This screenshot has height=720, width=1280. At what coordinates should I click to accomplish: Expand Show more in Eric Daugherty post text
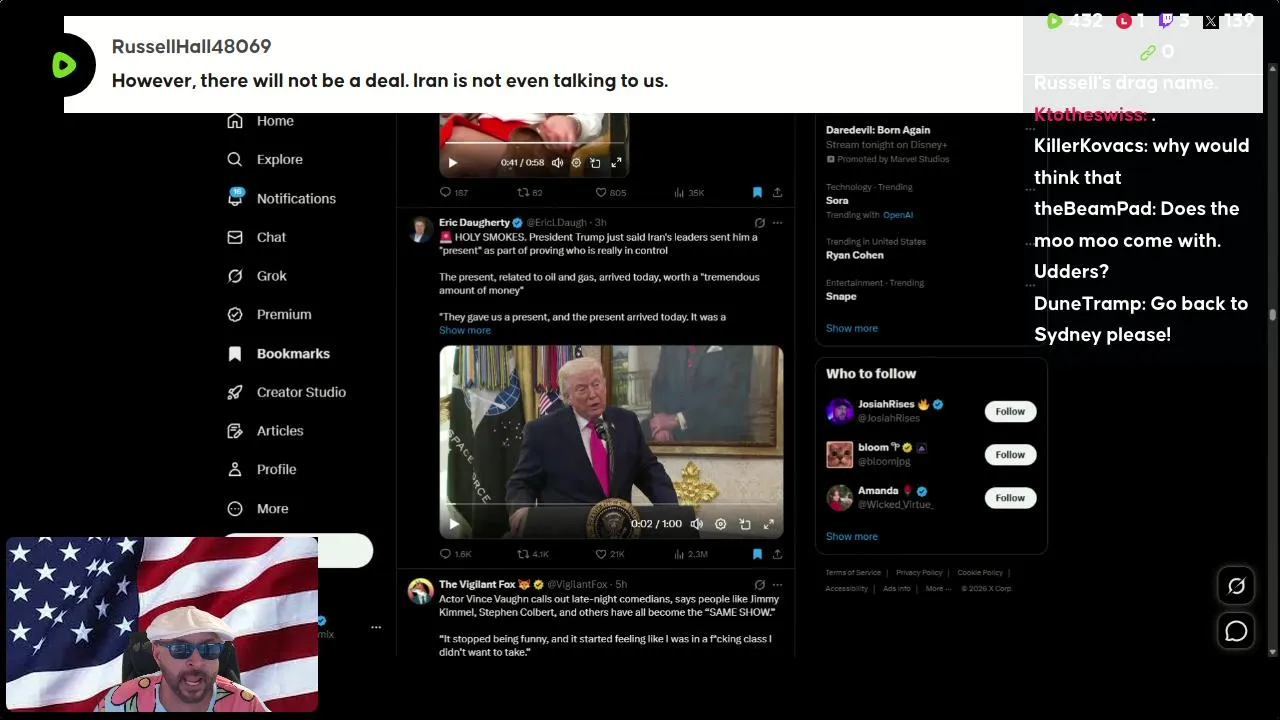pos(465,330)
